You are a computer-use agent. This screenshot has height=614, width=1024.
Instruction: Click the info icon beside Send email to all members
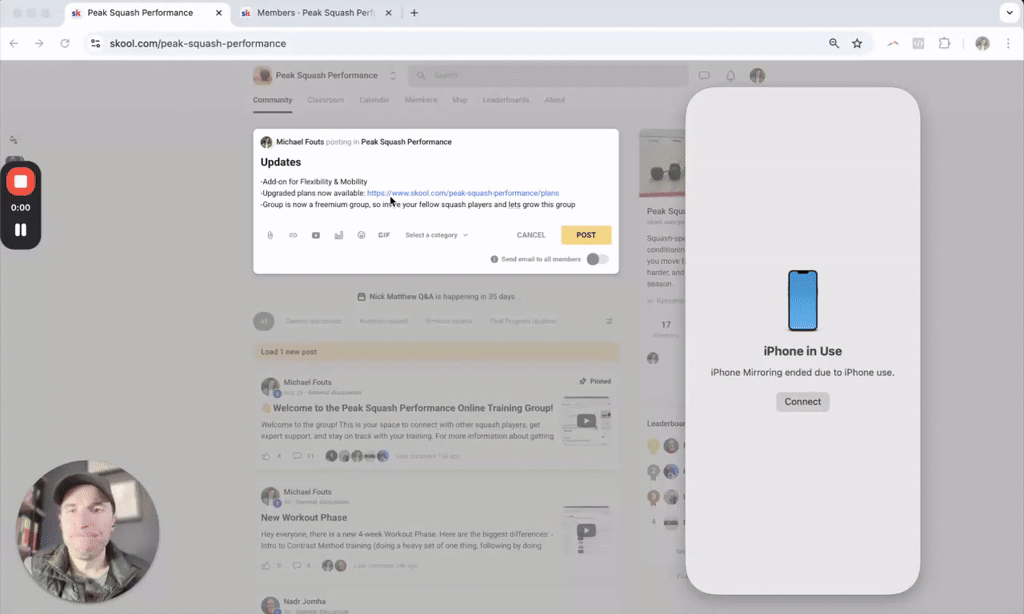pos(494,259)
